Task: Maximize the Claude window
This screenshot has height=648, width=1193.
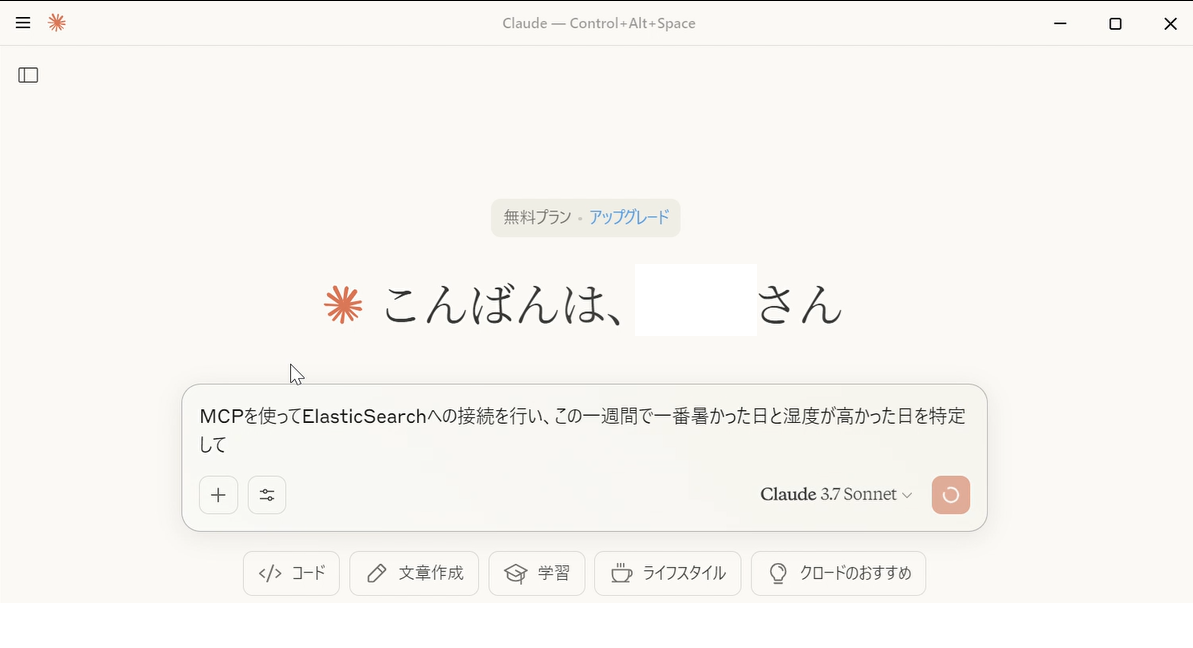Action: pos(1115,24)
